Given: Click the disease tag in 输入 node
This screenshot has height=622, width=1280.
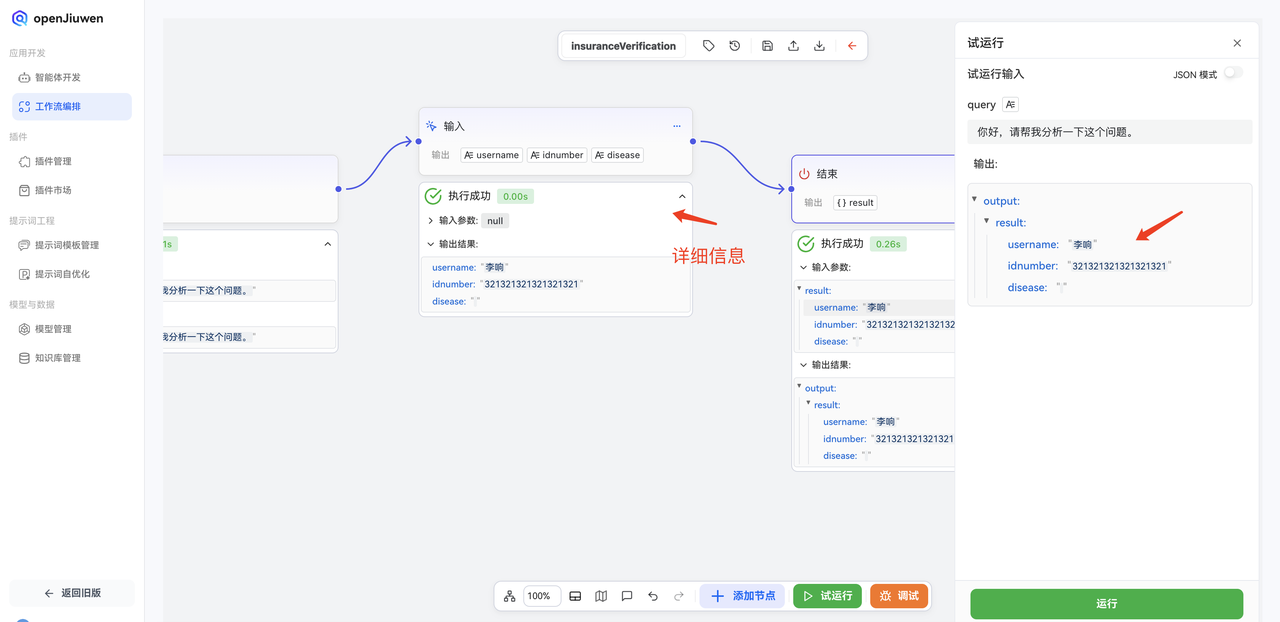Looking at the screenshot, I should (617, 155).
